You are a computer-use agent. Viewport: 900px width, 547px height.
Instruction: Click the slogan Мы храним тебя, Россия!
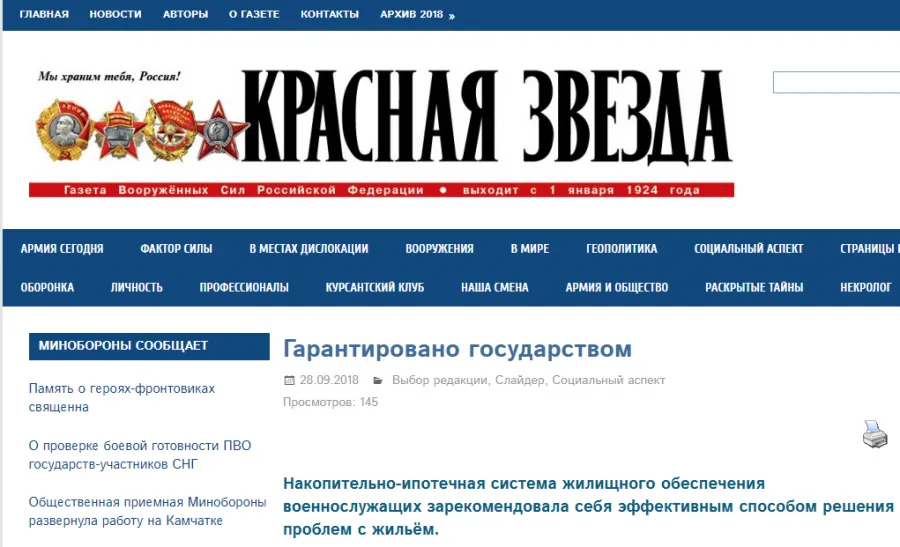tap(109, 76)
